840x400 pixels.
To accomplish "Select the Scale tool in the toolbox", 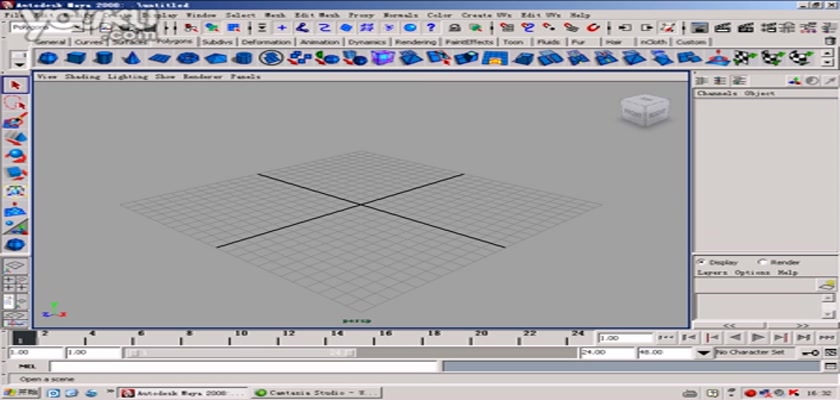I will [15, 173].
